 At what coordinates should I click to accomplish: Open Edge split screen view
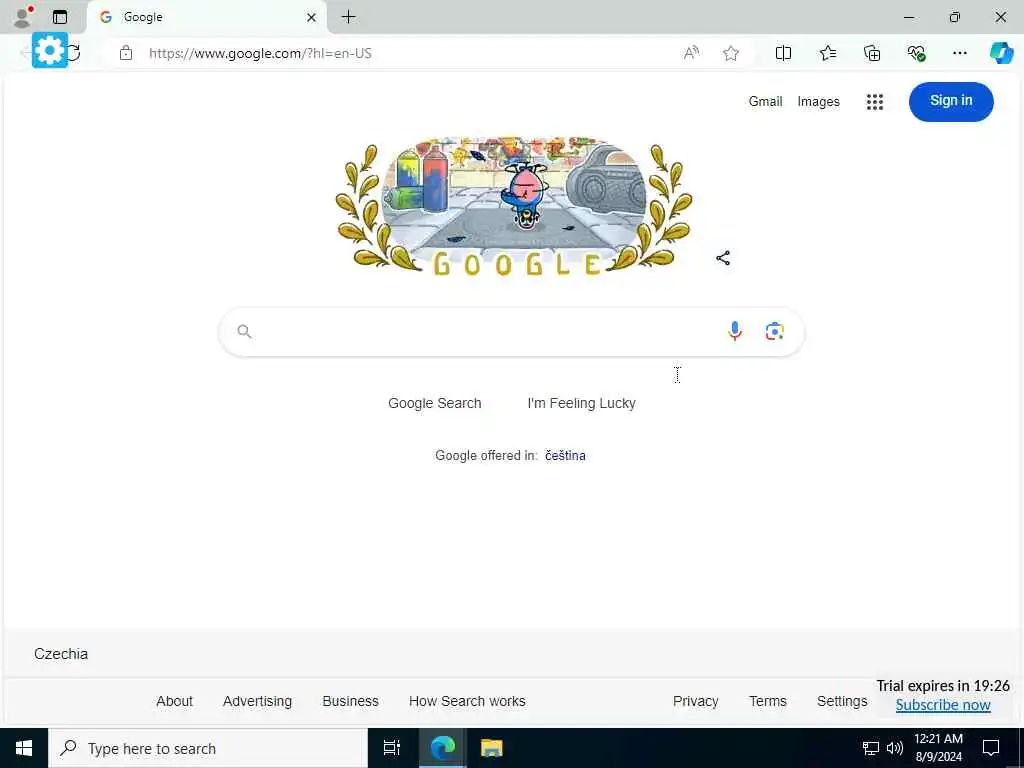pyautogui.click(x=783, y=54)
